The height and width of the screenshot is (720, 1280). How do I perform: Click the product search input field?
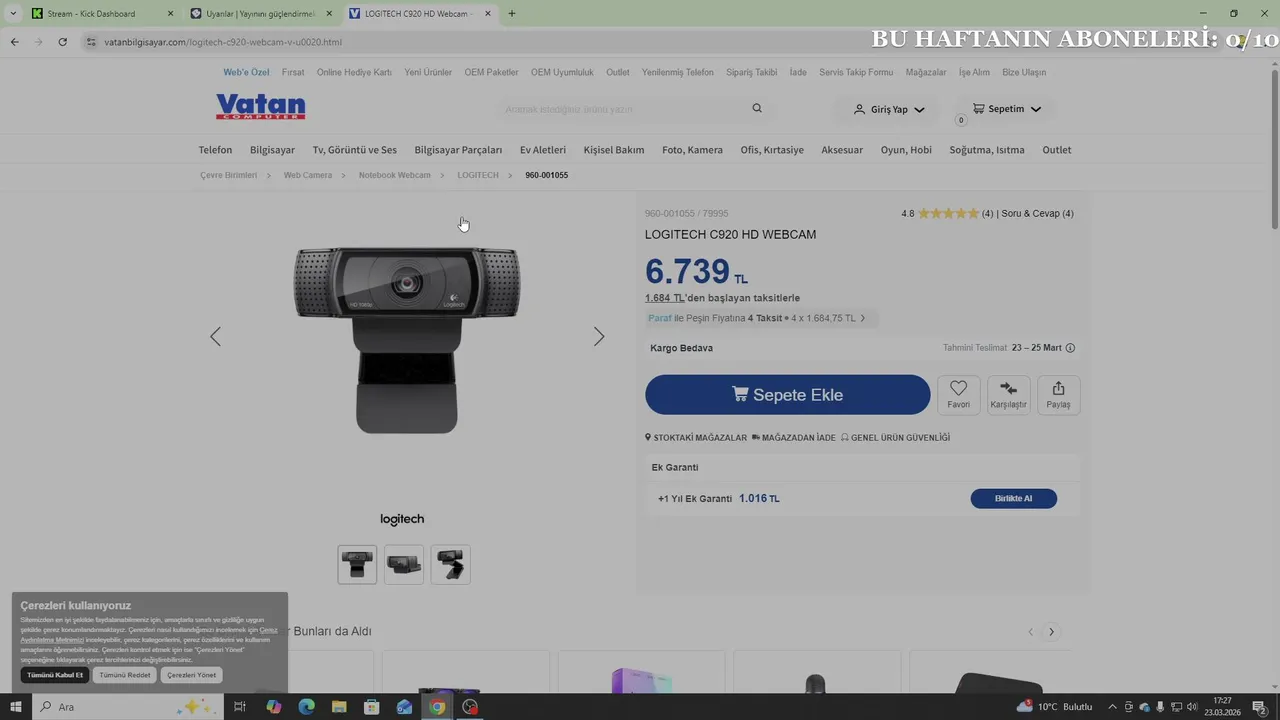point(622,109)
